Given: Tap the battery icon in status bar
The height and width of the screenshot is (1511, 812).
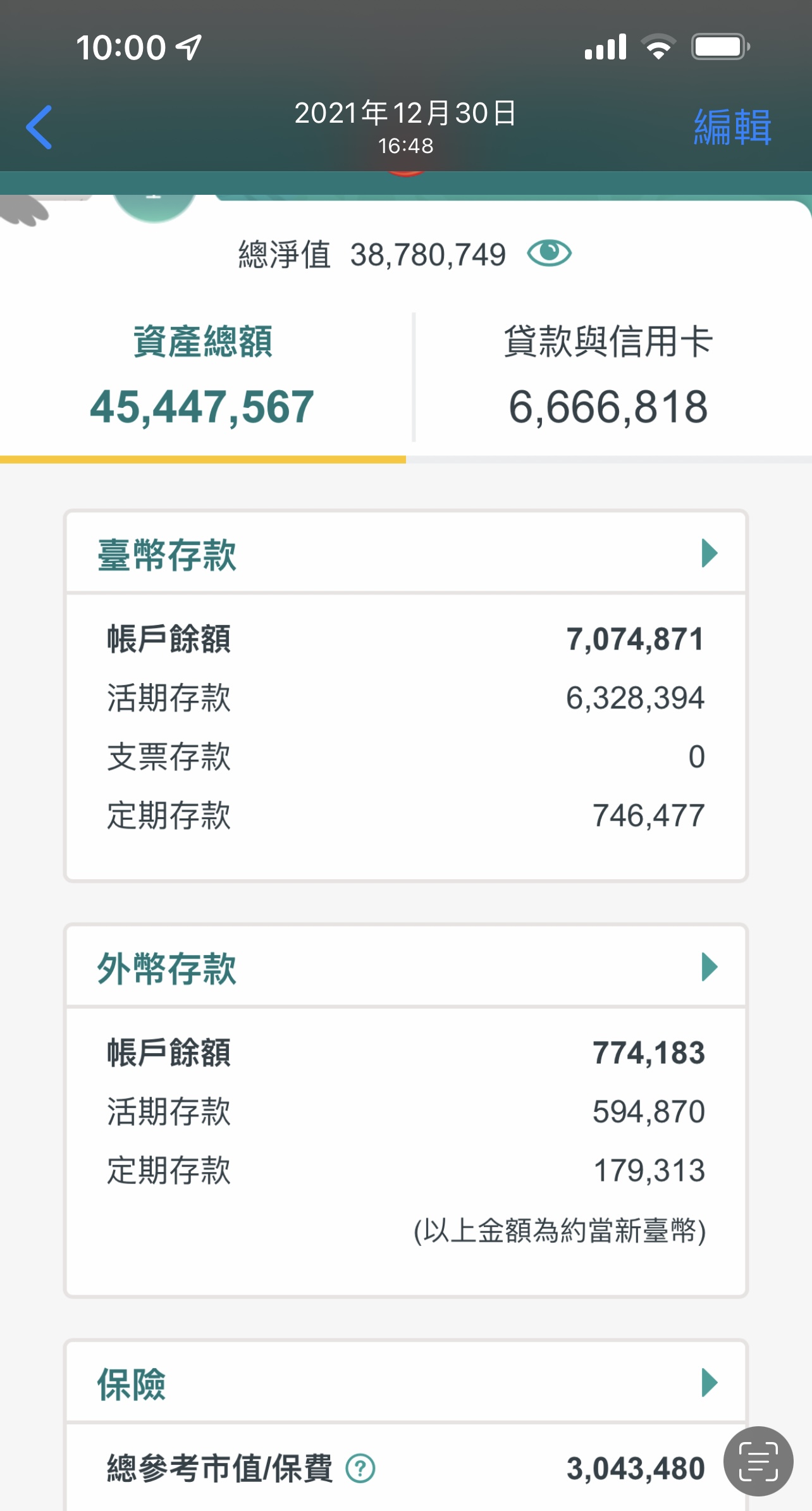Looking at the screenshot, I should click(720, 47).
